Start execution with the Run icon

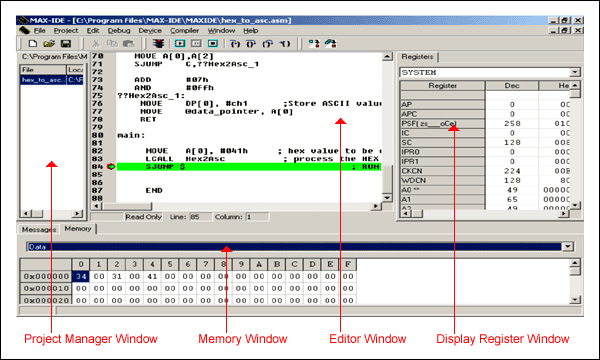click(x=180, y=44)
